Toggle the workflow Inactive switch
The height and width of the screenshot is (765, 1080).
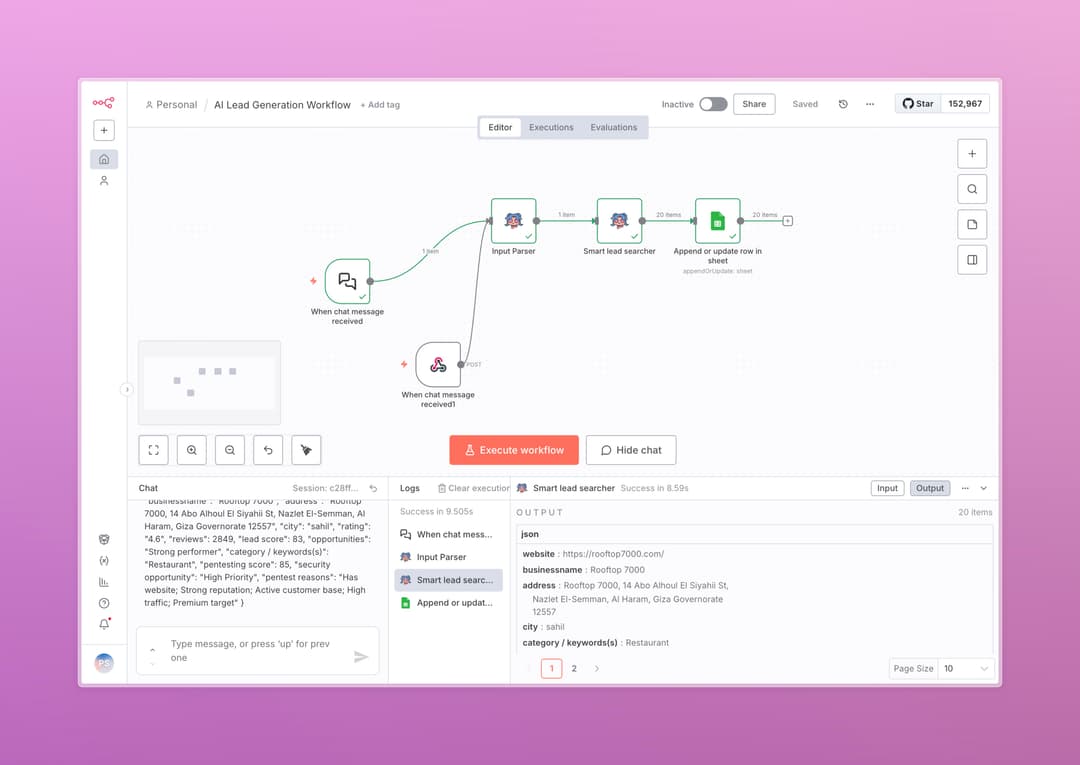712,104
